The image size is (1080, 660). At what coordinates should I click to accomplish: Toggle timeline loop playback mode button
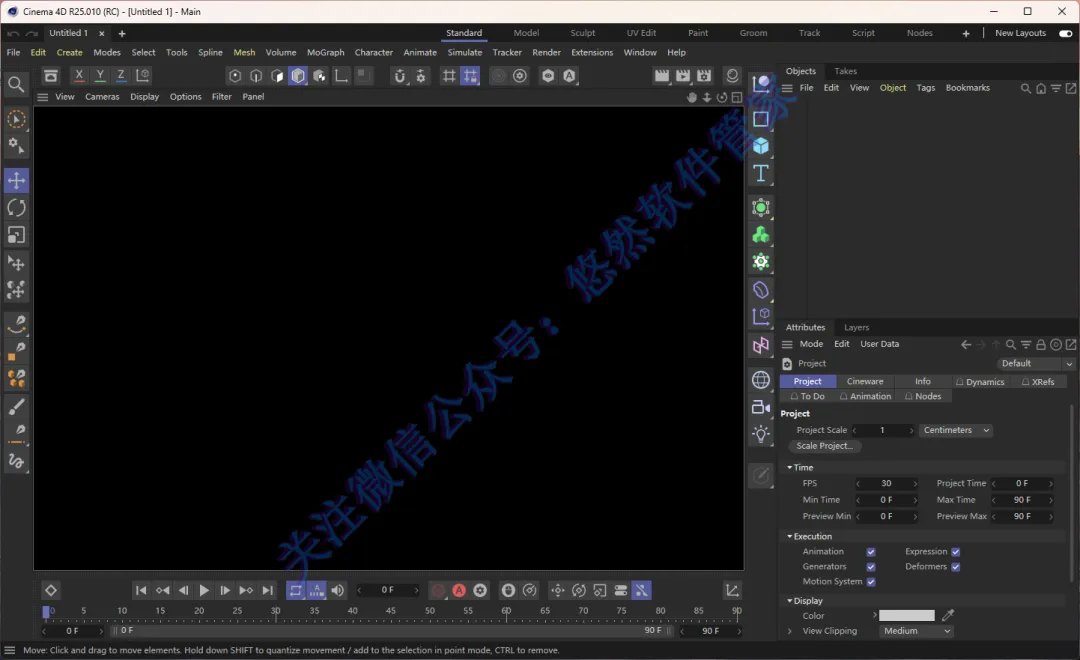click(x=295, y=590)
